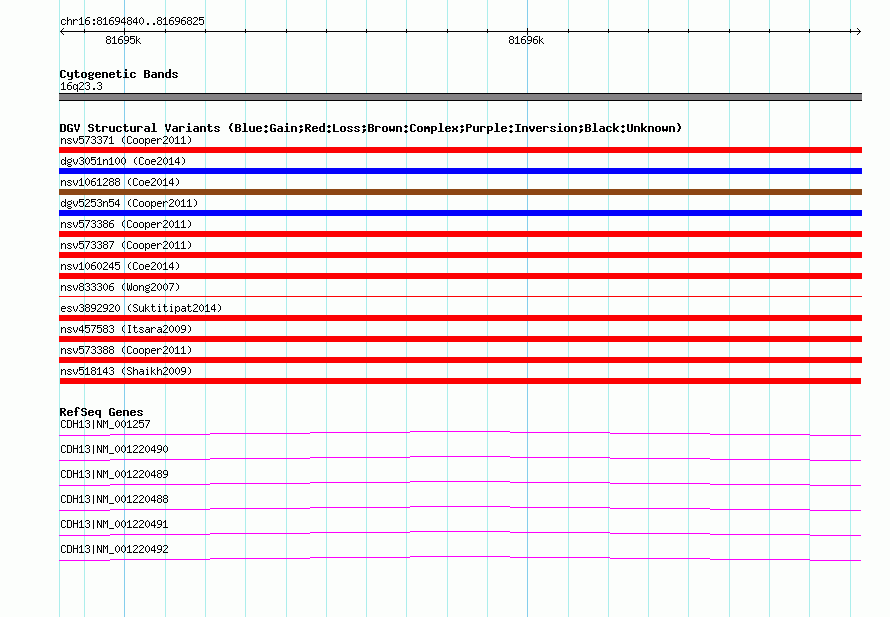This screenshot has width=890, height=617.
Task: Click the thin red line of nsv833306
Action: click(x=460, y=296)
